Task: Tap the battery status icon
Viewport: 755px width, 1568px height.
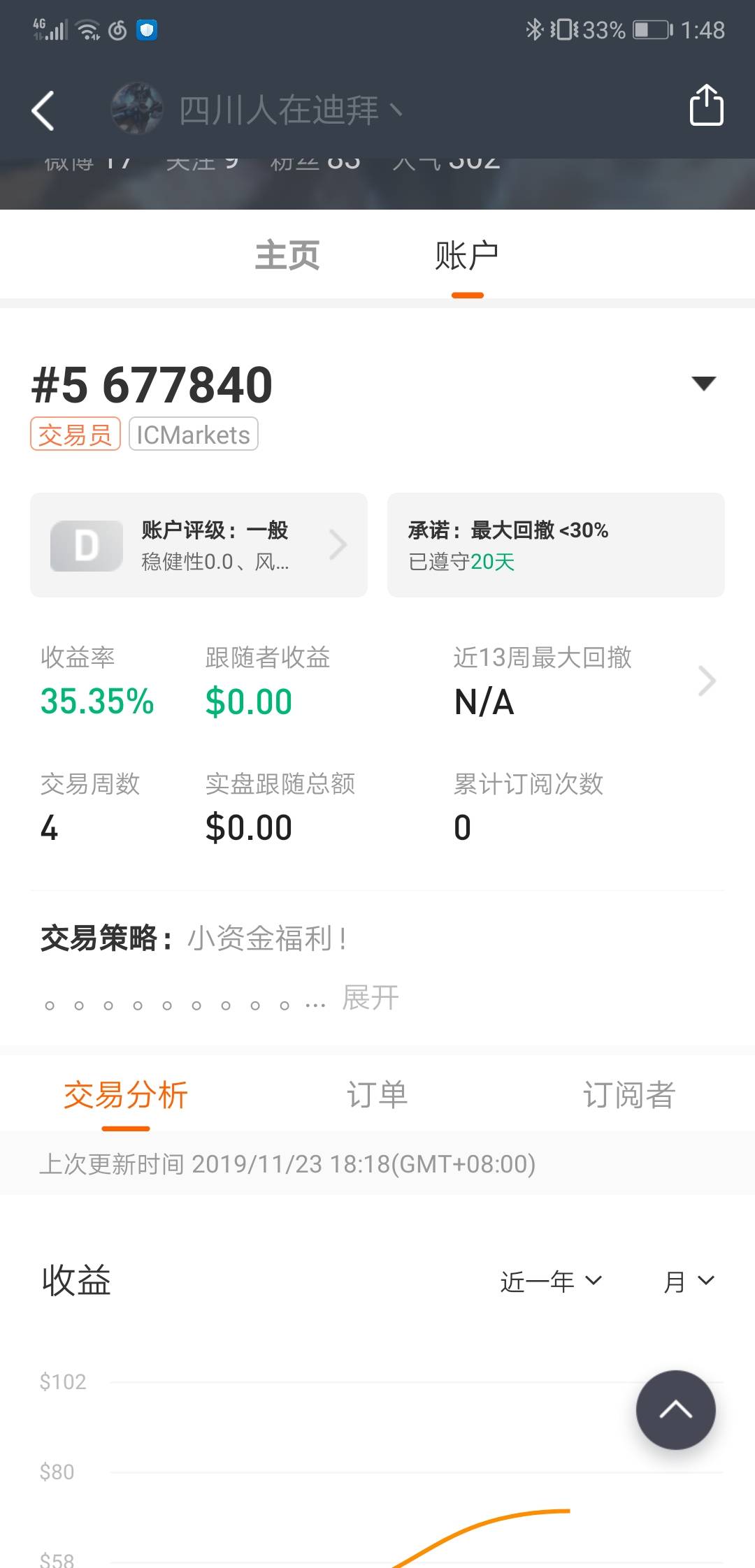Action: click(x=652, y=30)
